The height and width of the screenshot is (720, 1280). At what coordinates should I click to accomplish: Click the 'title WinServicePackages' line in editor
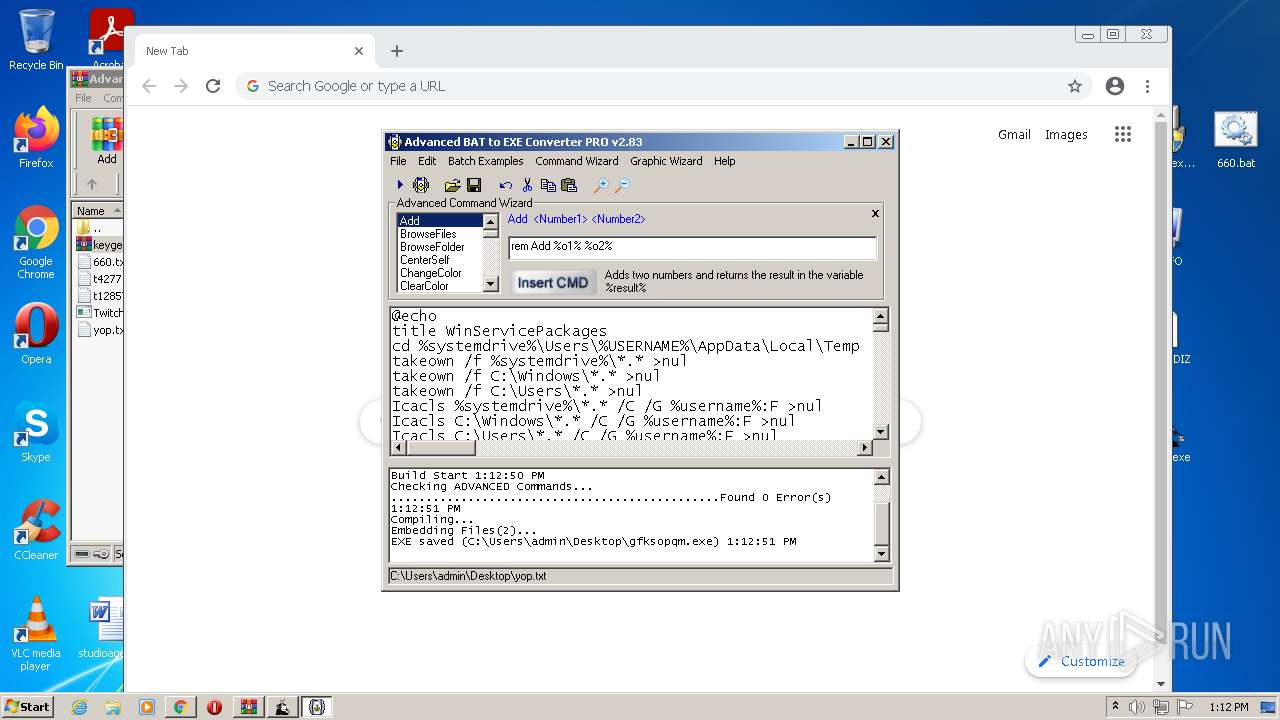click(x=499, y=331)
